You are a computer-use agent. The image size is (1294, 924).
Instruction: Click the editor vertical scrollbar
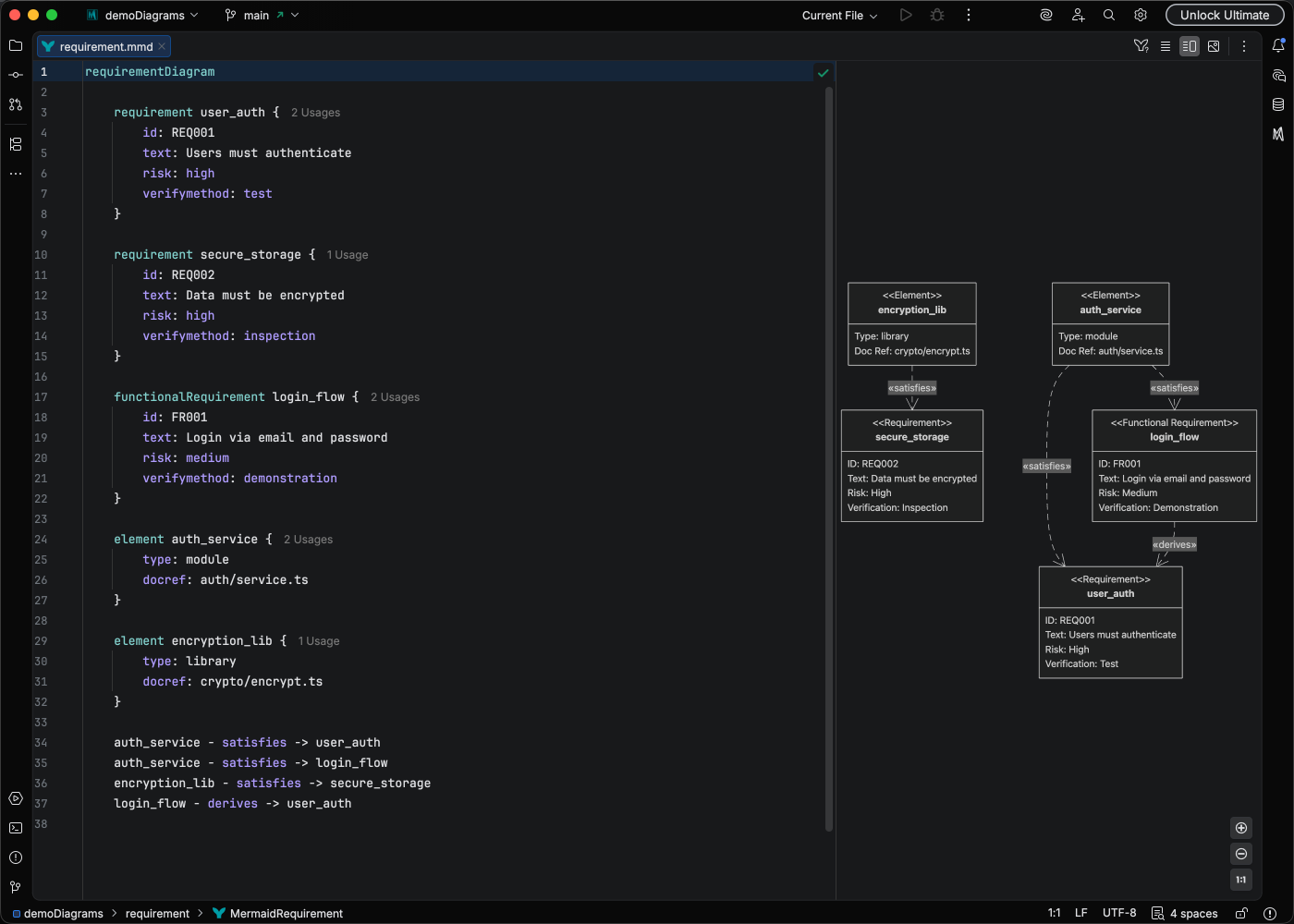829,462
